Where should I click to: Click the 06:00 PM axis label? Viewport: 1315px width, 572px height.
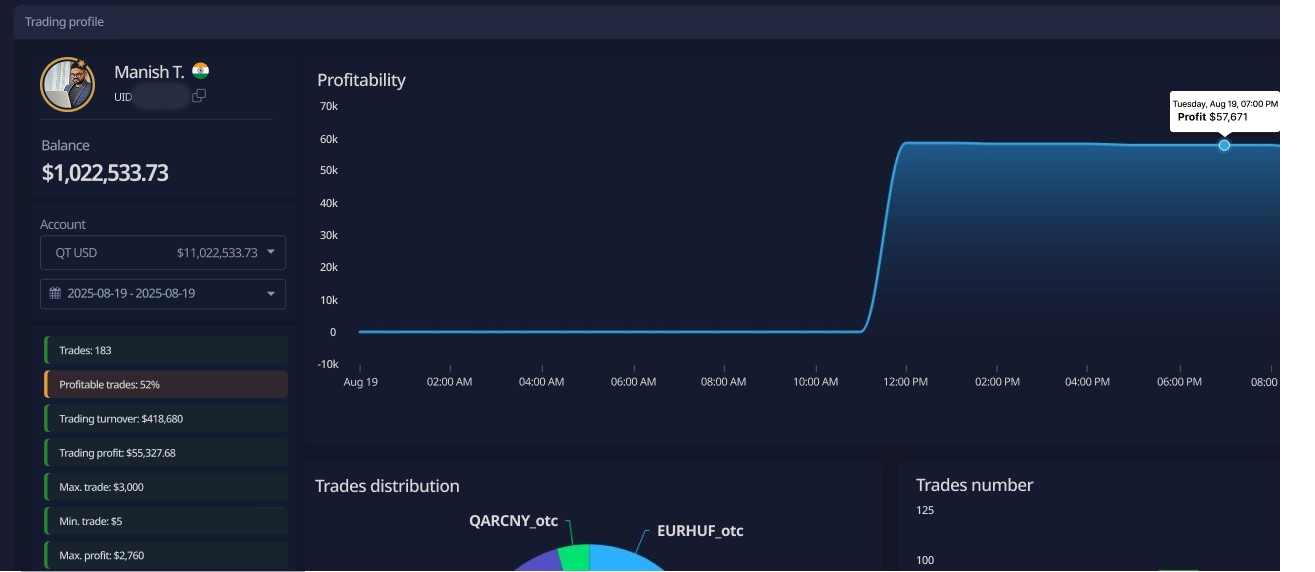(1179, 382)
